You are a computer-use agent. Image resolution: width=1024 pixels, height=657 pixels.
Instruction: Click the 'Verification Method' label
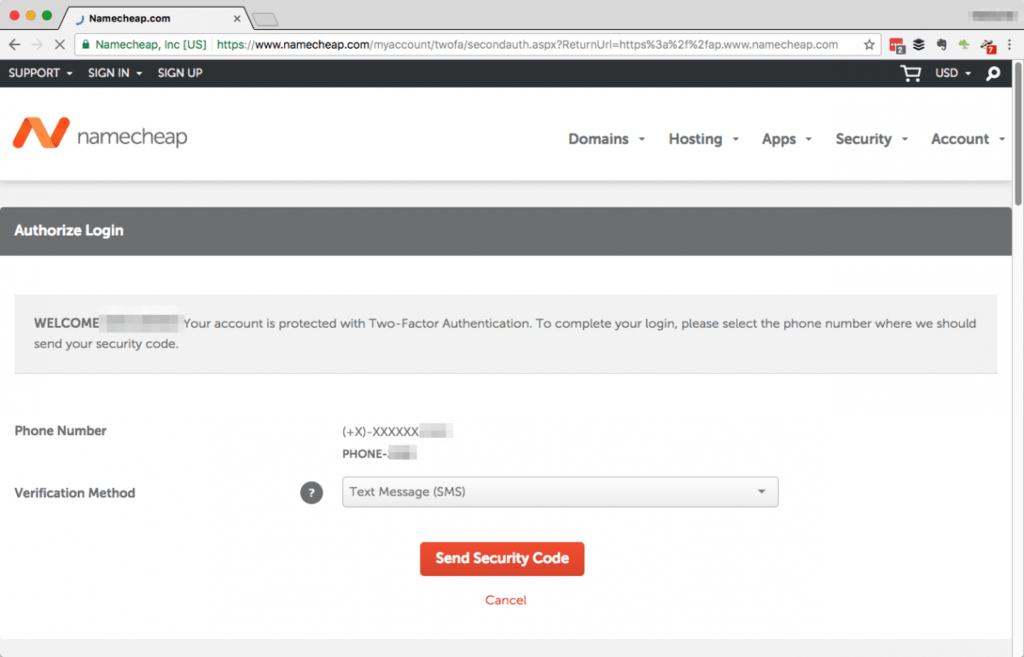[74, 493]
